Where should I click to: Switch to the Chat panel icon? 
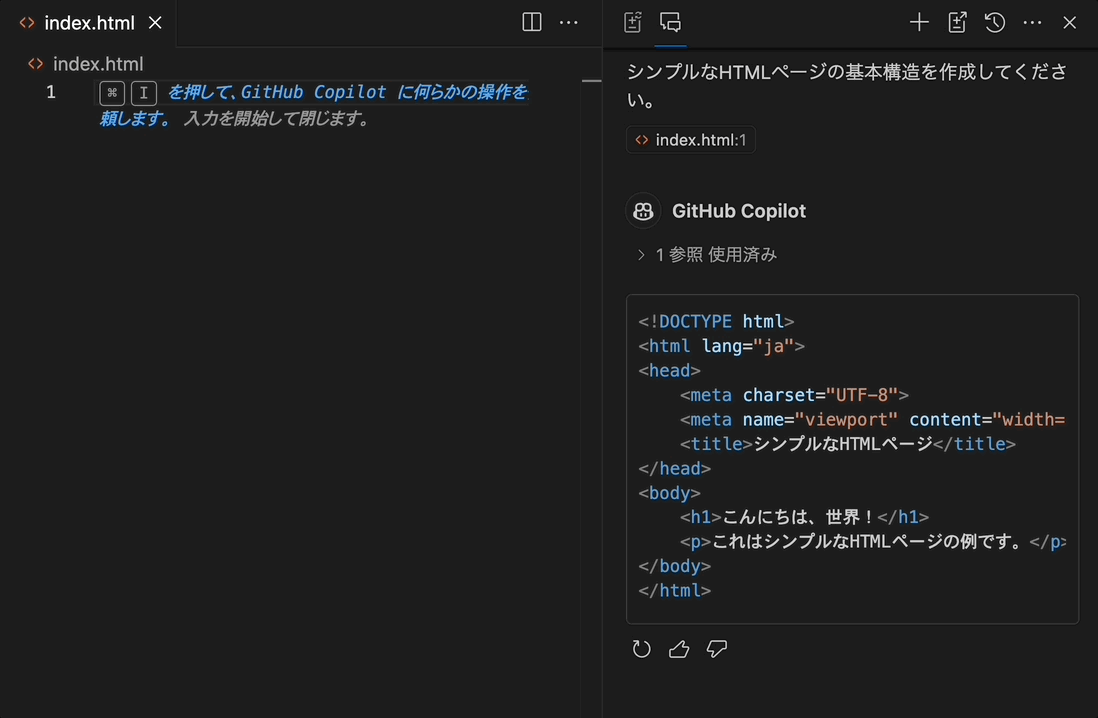670,22
